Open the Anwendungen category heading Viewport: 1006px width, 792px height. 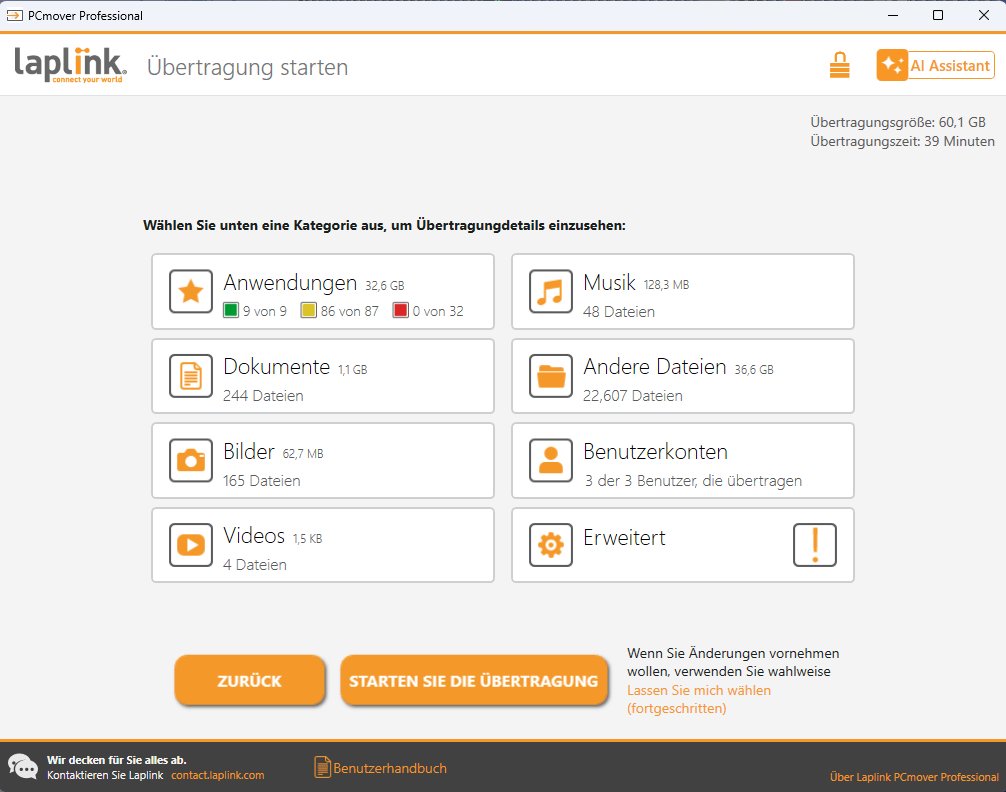tap(290, 282)
